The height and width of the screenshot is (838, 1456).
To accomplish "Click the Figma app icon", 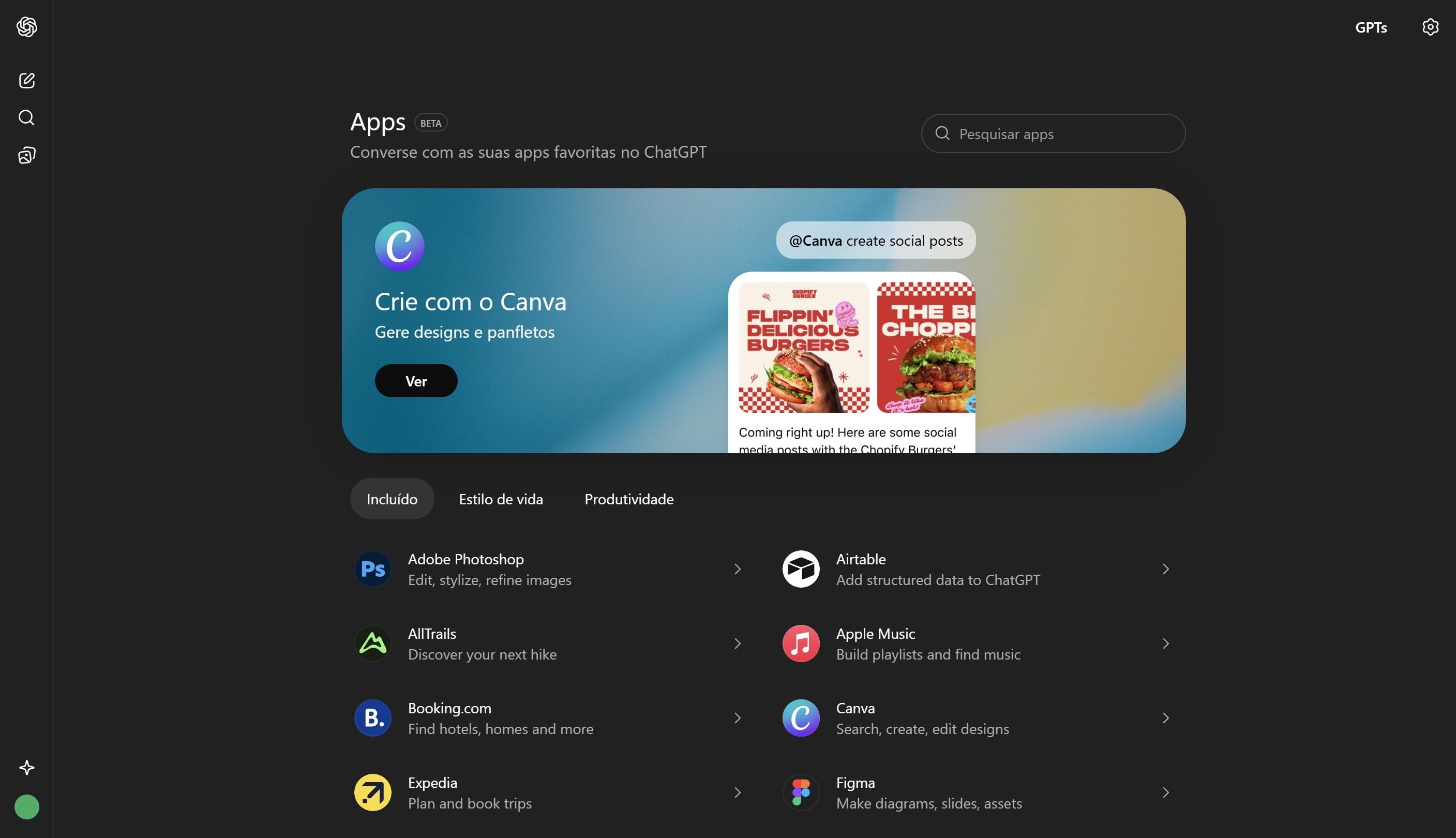I will [x=801, y=792].
